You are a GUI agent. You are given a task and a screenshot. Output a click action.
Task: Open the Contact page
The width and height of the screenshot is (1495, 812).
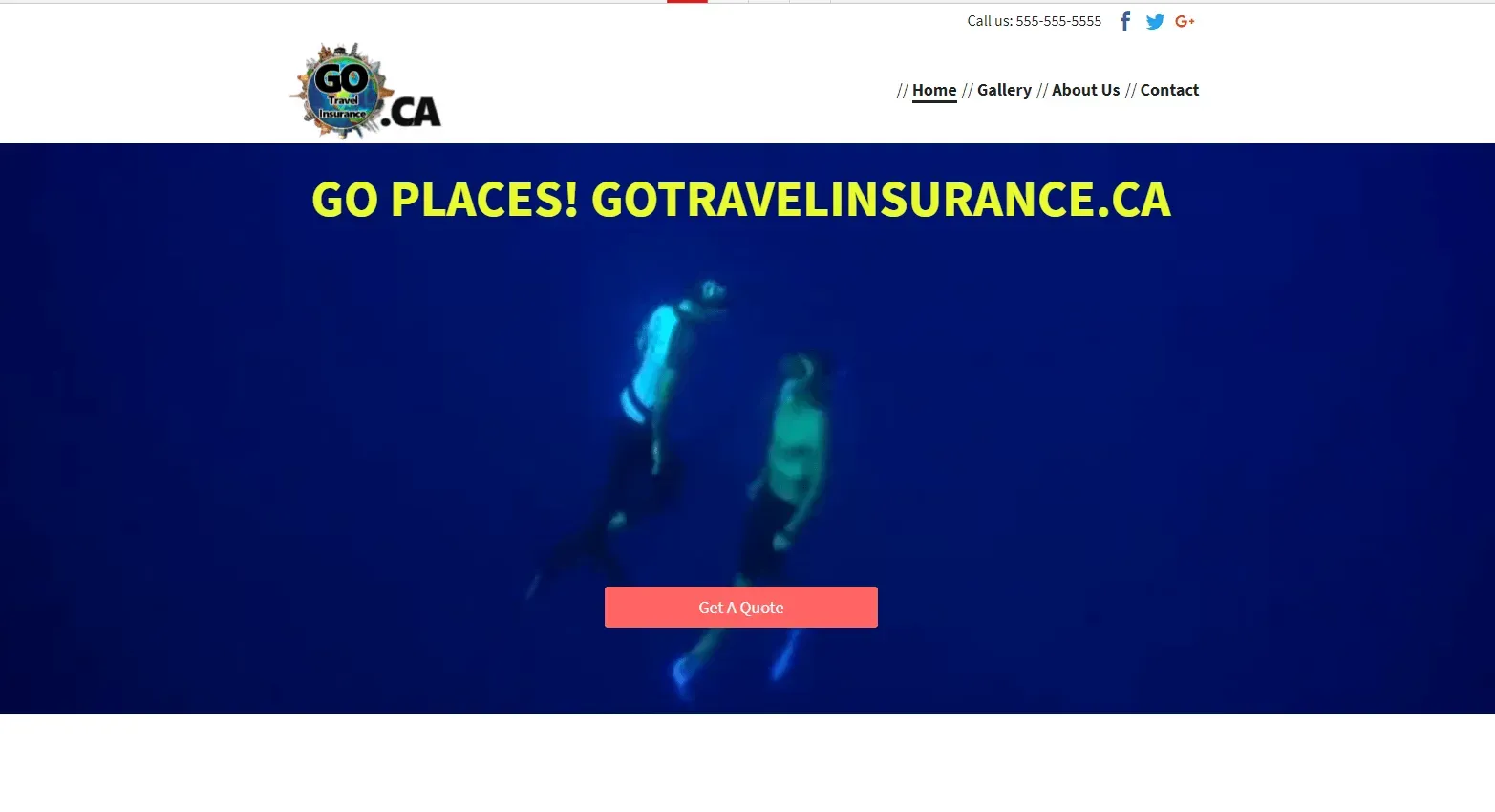1169,90
